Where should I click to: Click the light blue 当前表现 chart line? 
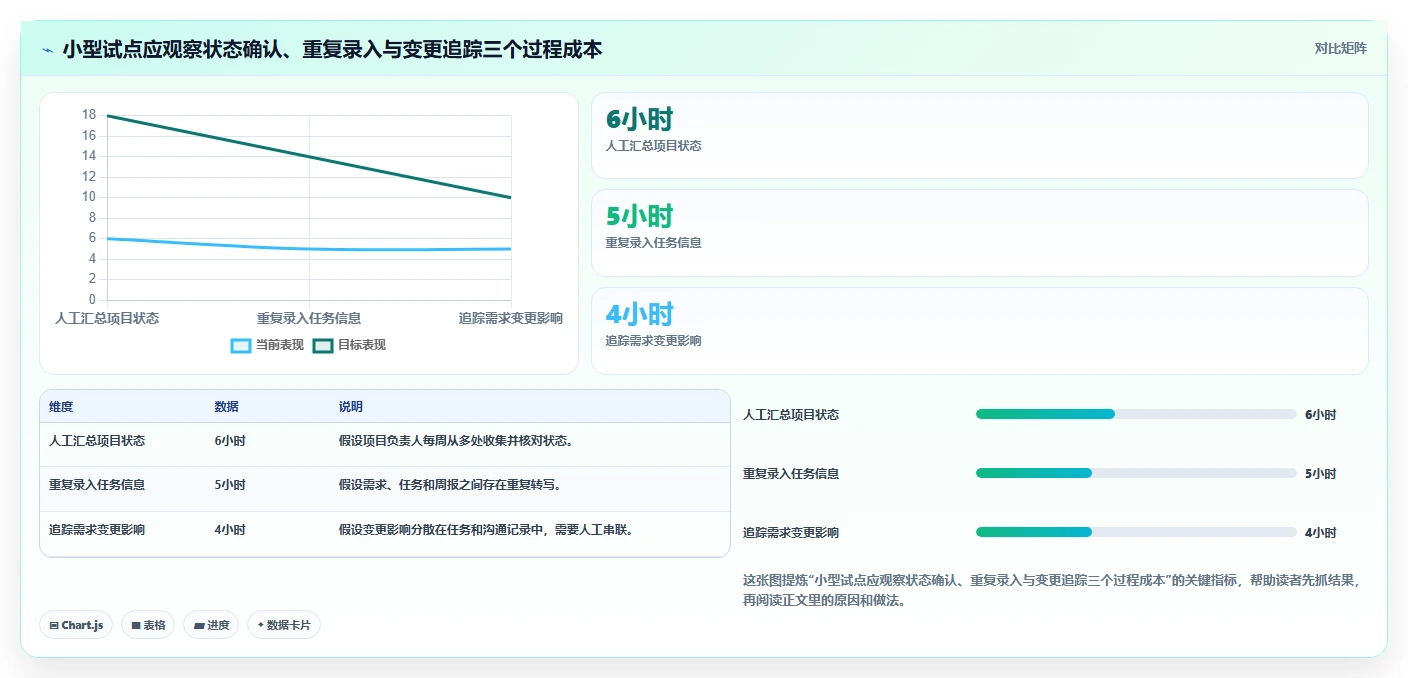click(309, 249)
